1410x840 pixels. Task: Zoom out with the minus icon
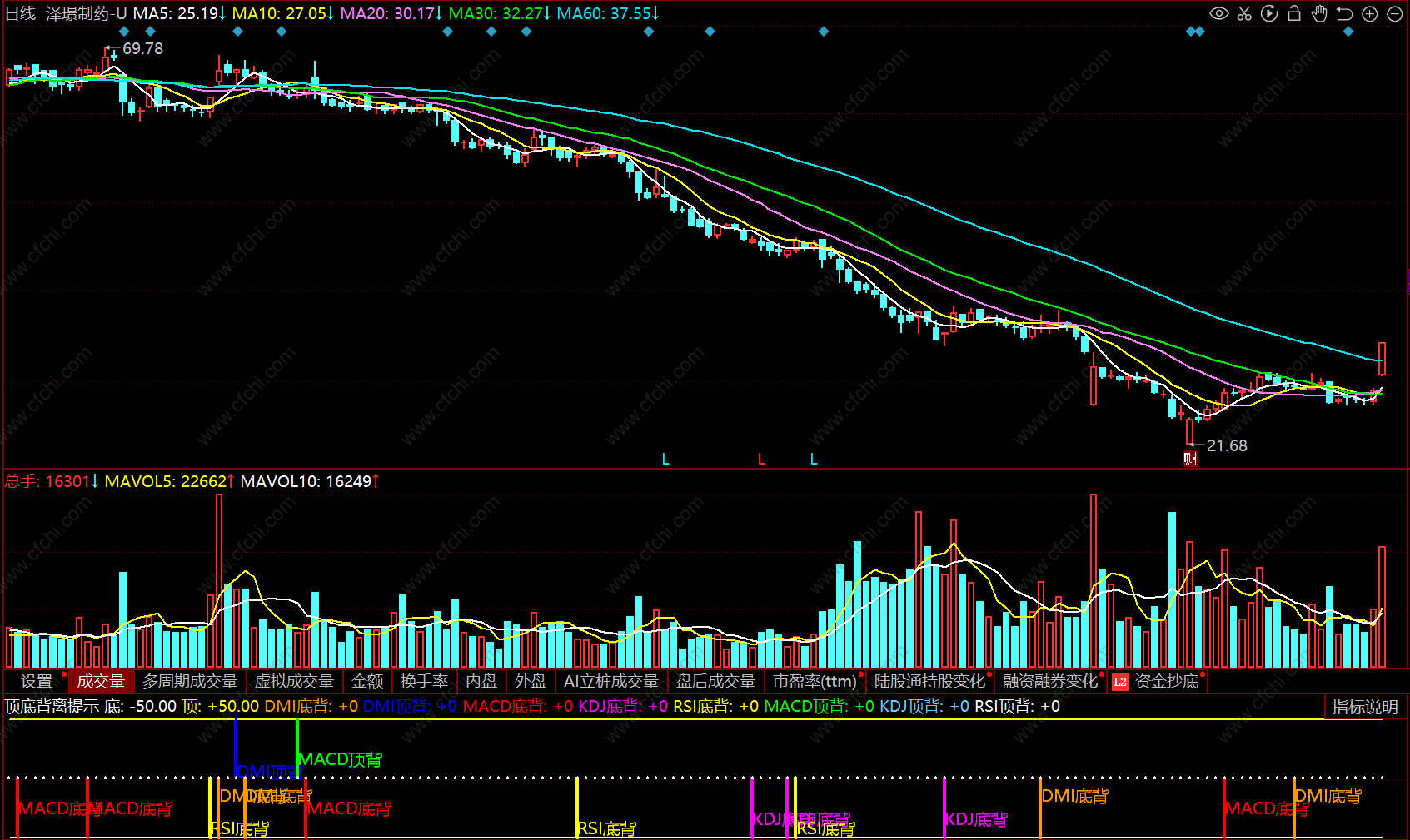coord(1395,13)
